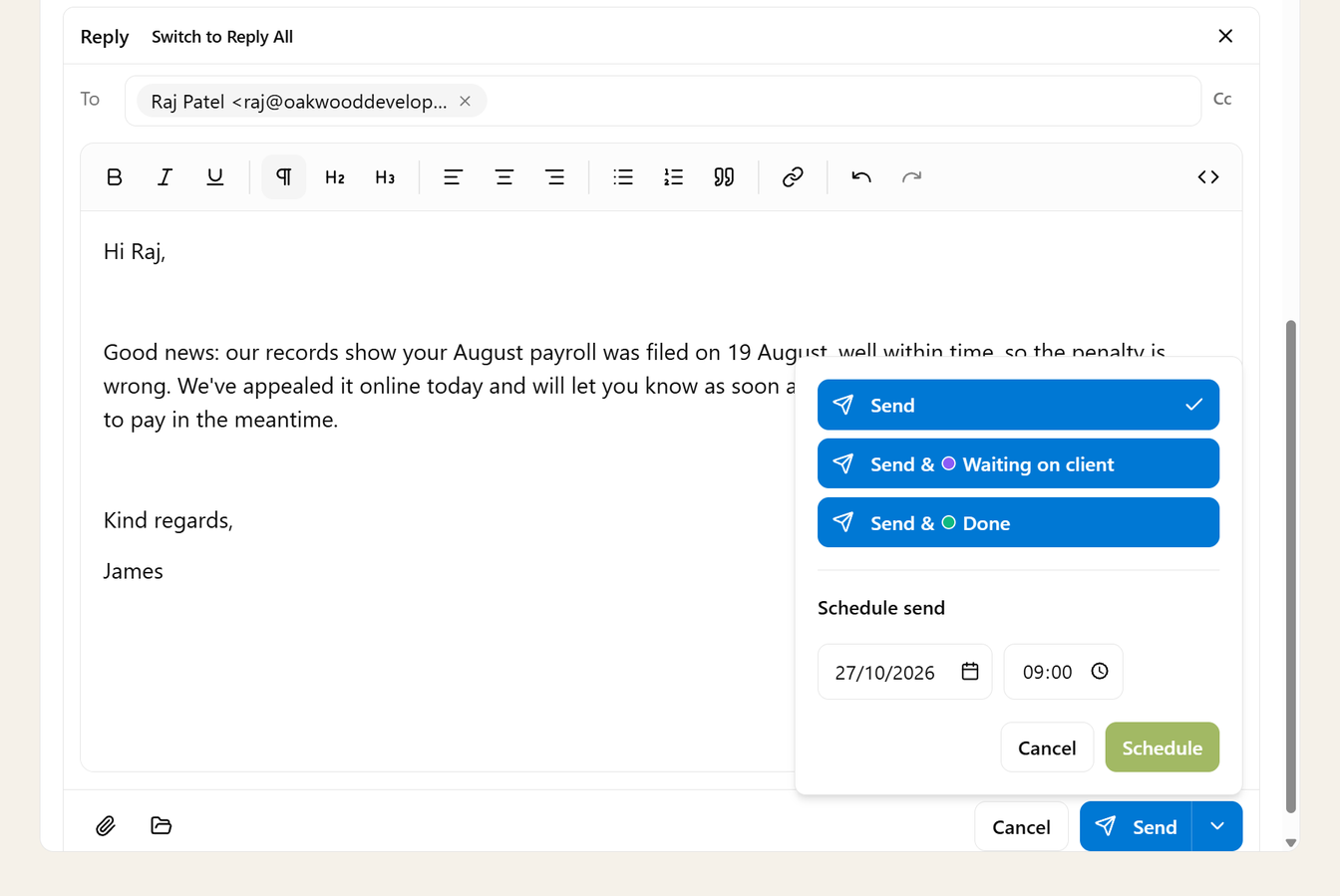The height and width of the screenshot is (896, 1340).
Task: Click the To recipients field
Action: point(662,101)
